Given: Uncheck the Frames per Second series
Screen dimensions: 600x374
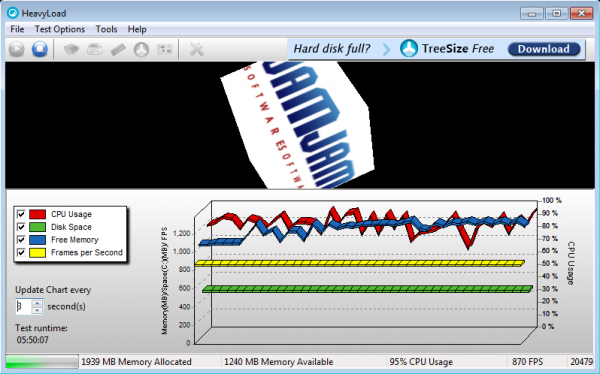Looking at the screenshot, I should point(21,252).
